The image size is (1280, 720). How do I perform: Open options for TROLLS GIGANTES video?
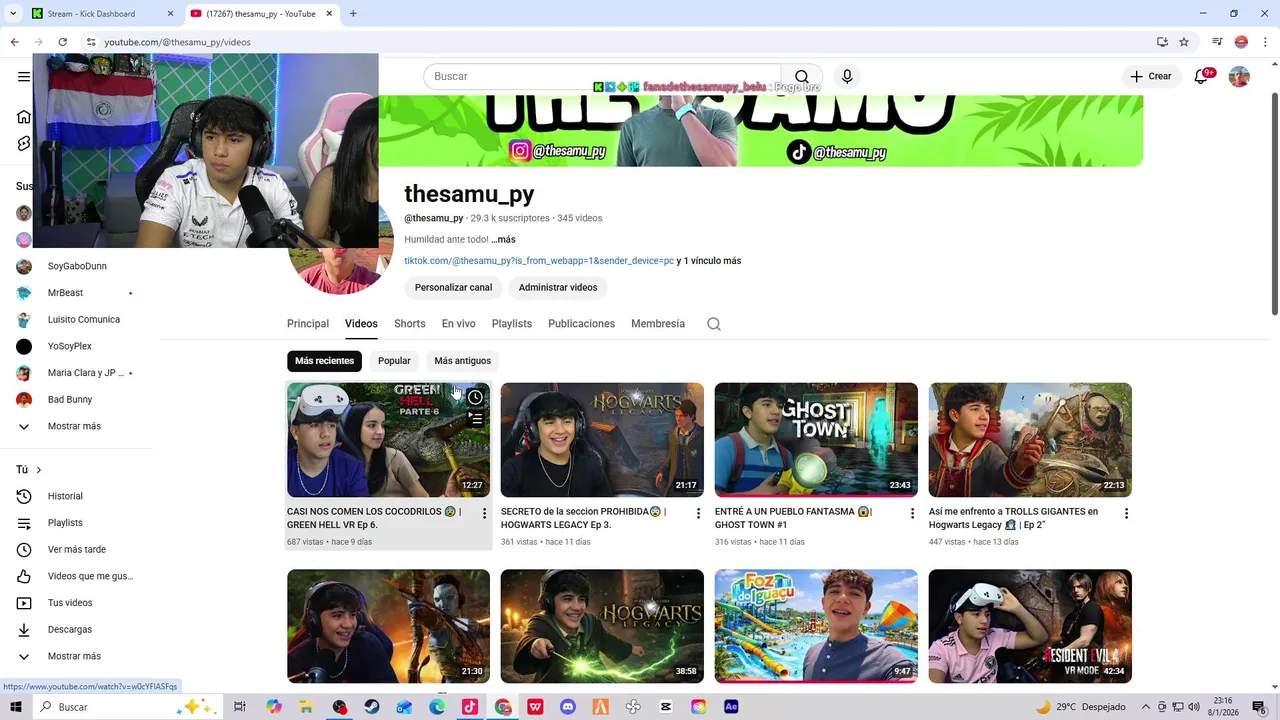(x=1126, y=513)
